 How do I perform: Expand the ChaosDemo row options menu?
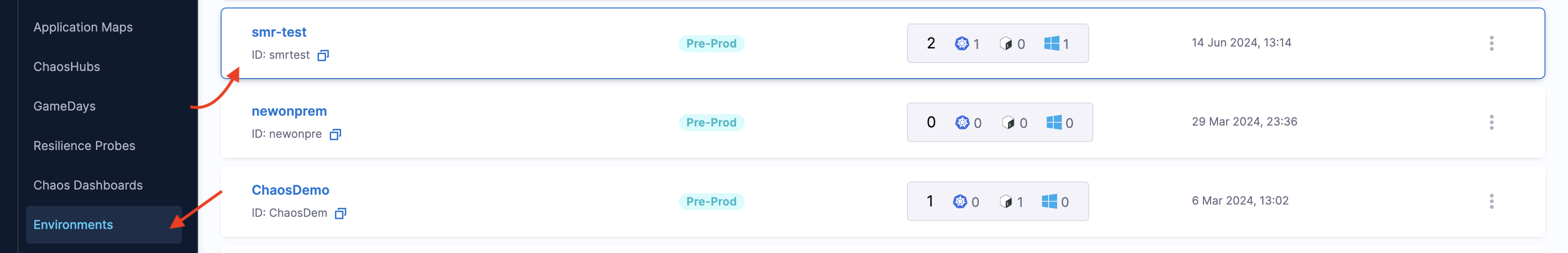click(x=1491, y=201)
